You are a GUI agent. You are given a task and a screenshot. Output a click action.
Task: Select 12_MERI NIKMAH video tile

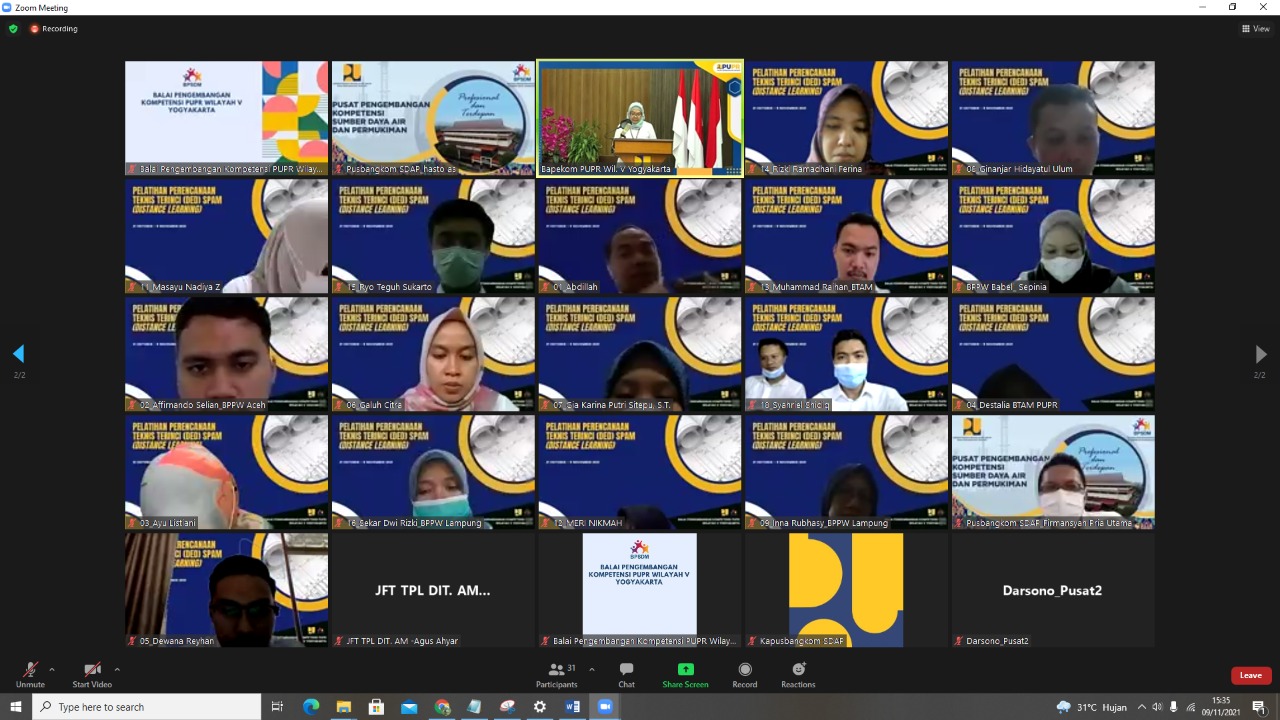coord(640,472)
